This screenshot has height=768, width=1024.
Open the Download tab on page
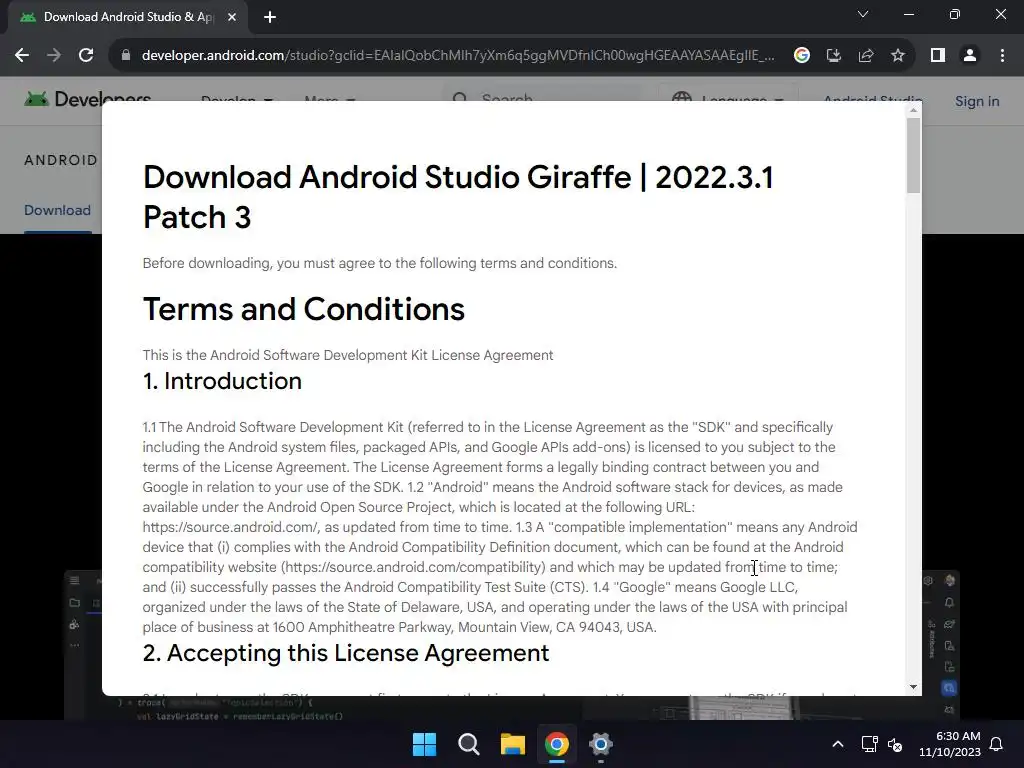click(57, 210)
